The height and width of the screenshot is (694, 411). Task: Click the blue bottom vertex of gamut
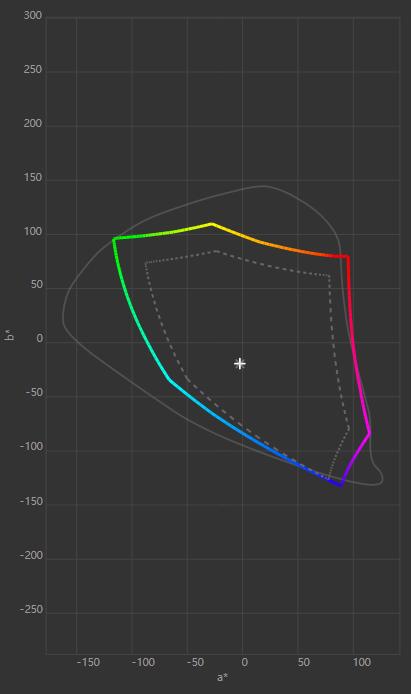point(340,485)
